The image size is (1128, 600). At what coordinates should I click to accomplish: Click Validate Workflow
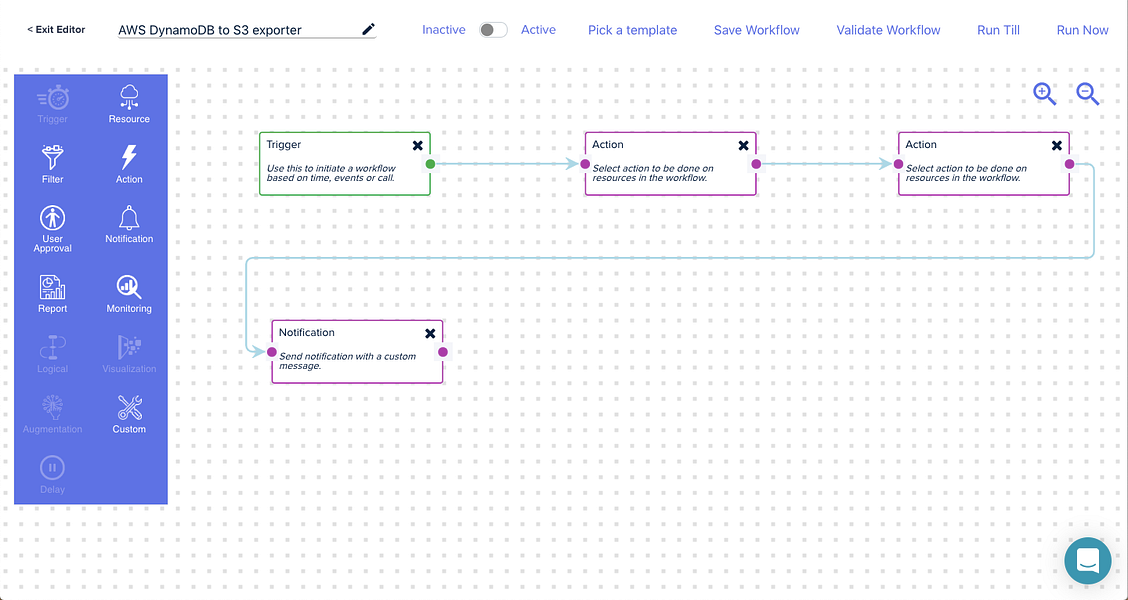888,30
